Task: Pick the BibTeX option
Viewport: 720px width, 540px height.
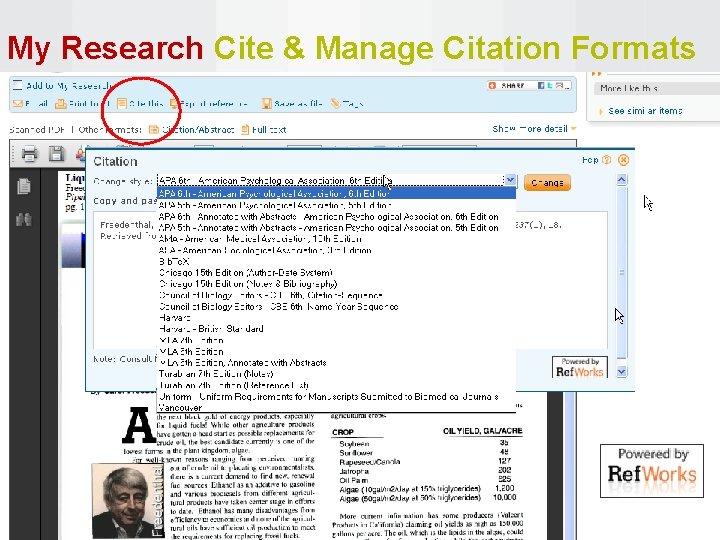Action: pos(336,261)
